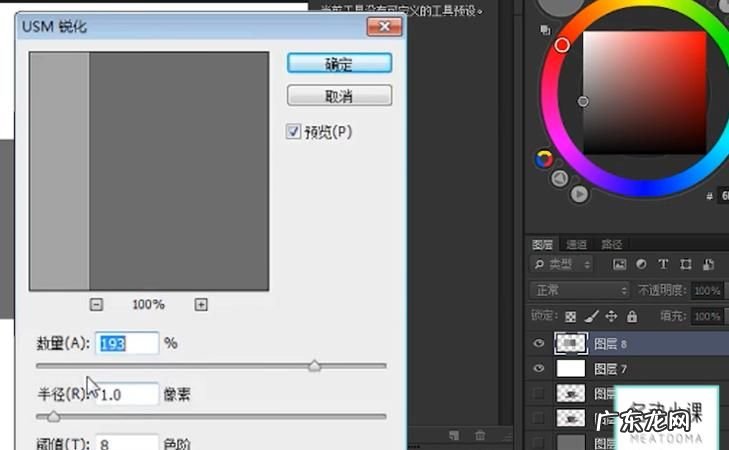This screenshot has width=729, height=450.
Task: Click the left-pointing triangle button by wheel
Action: pyautogui.click(x=560, y=179)
